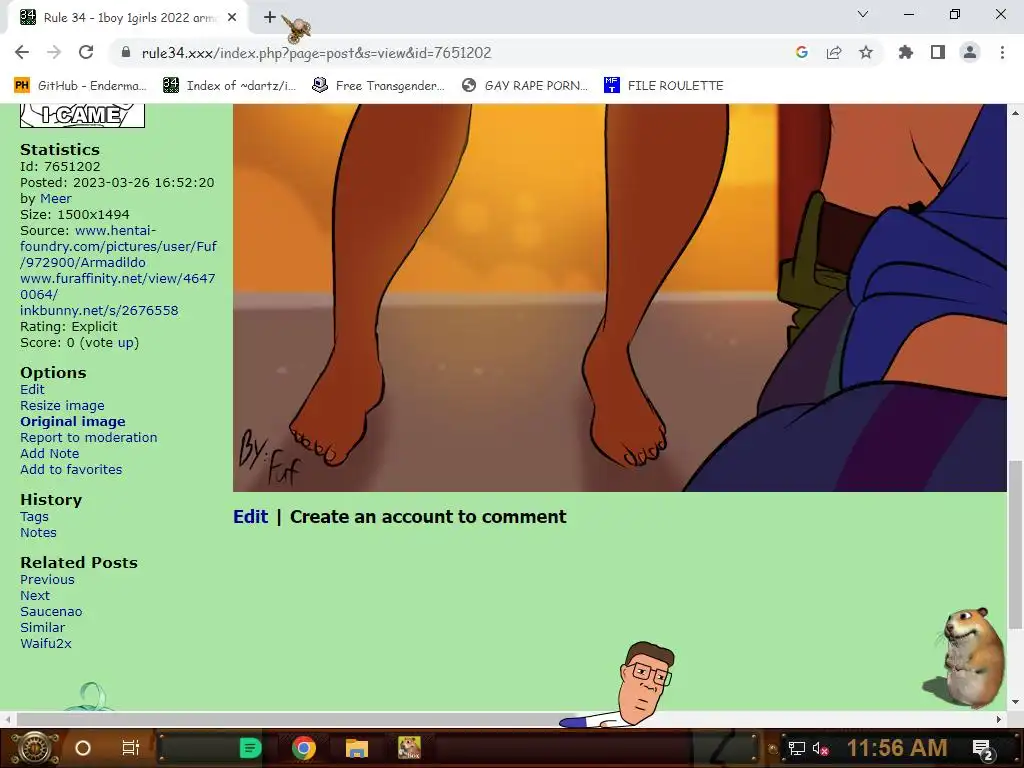Open uploader profile link Meer
Viewport: 1024px width, 768px height.
[x=56, y=199]
